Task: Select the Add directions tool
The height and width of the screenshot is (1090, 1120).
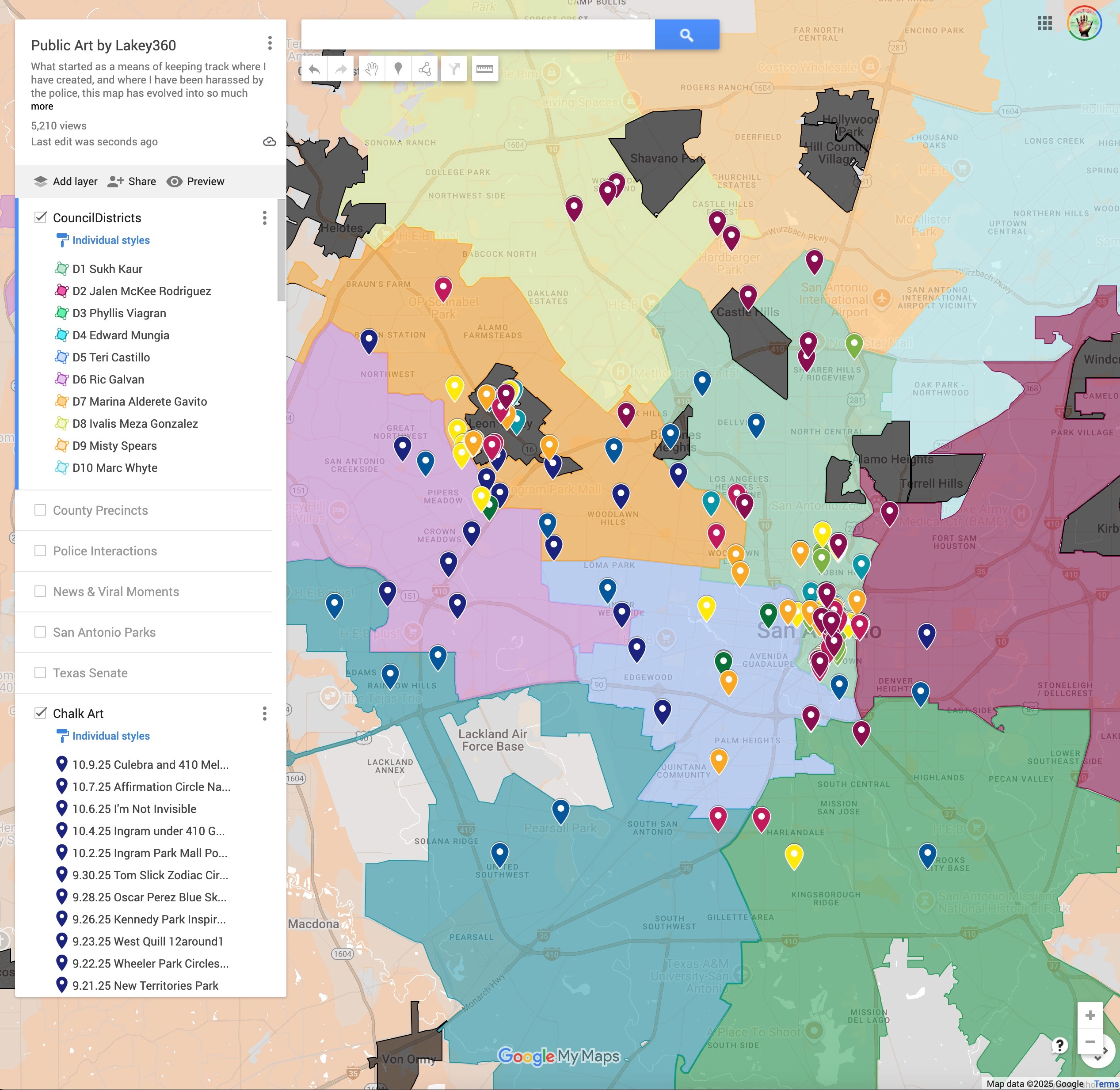Action: coord(454,69)
